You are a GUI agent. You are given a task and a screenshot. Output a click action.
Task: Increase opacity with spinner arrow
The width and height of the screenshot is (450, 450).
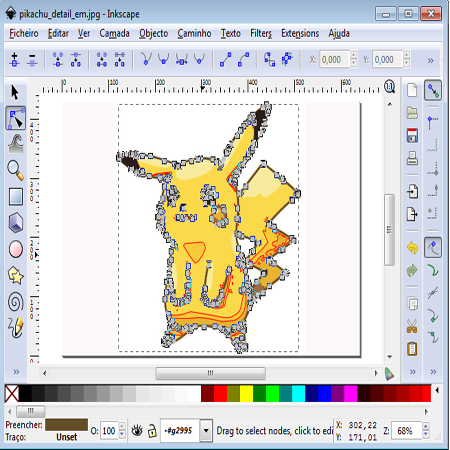point(122,427)
